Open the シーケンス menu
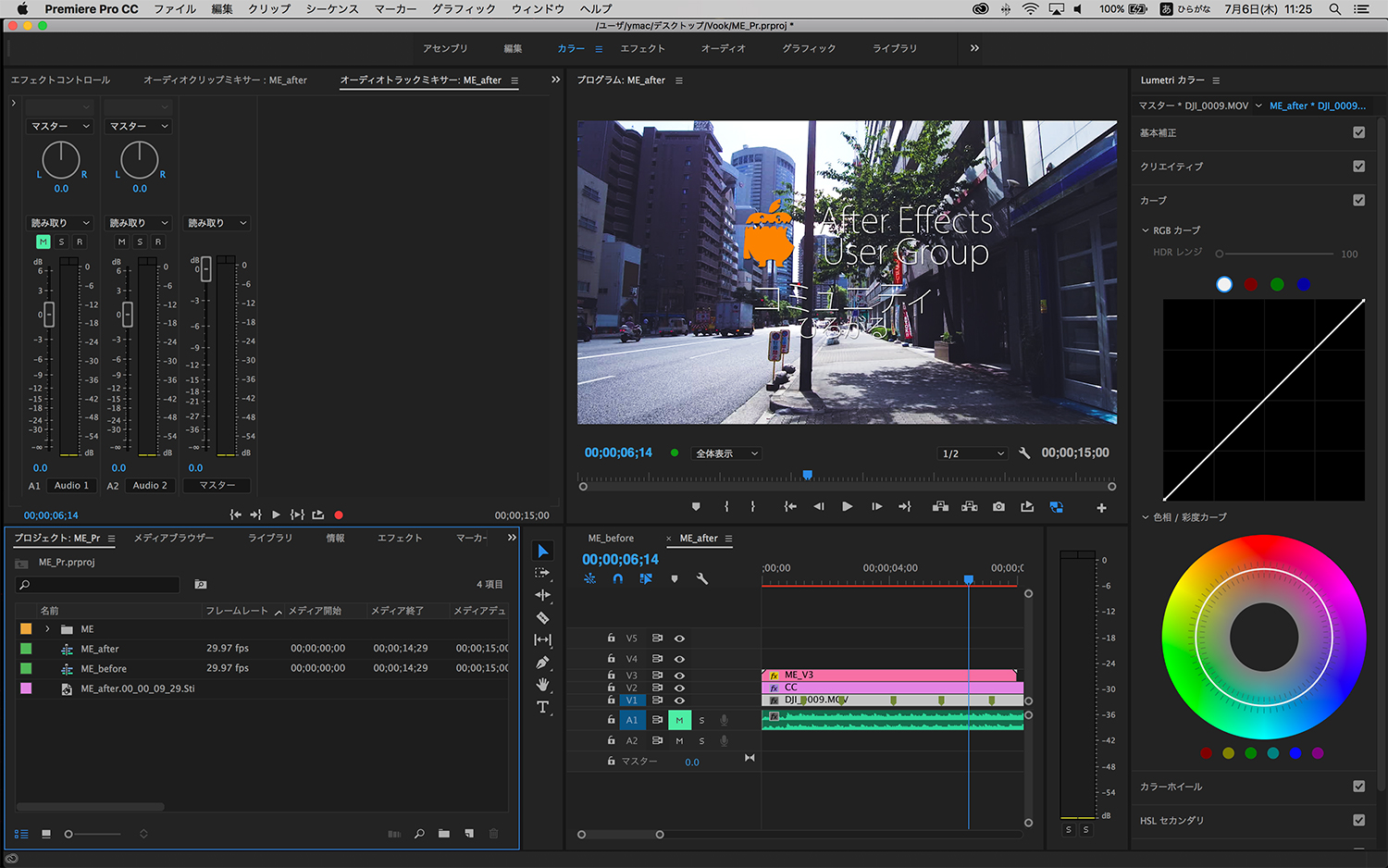This screenshot has height=868, width=1388. [x=332, y=9]
